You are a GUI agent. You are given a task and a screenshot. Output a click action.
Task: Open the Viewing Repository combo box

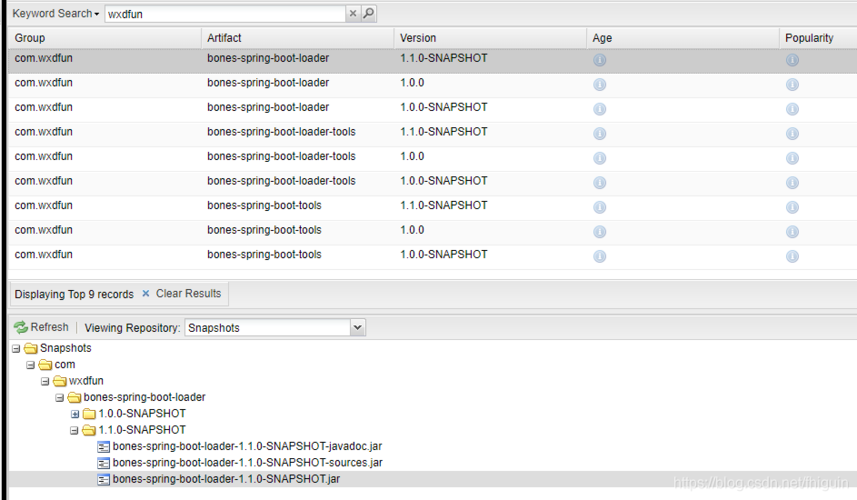coord(358,328)
